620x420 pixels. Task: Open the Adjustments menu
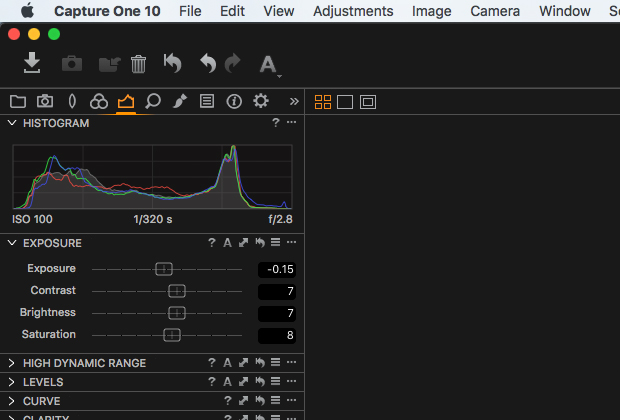[x=353, y=11]
